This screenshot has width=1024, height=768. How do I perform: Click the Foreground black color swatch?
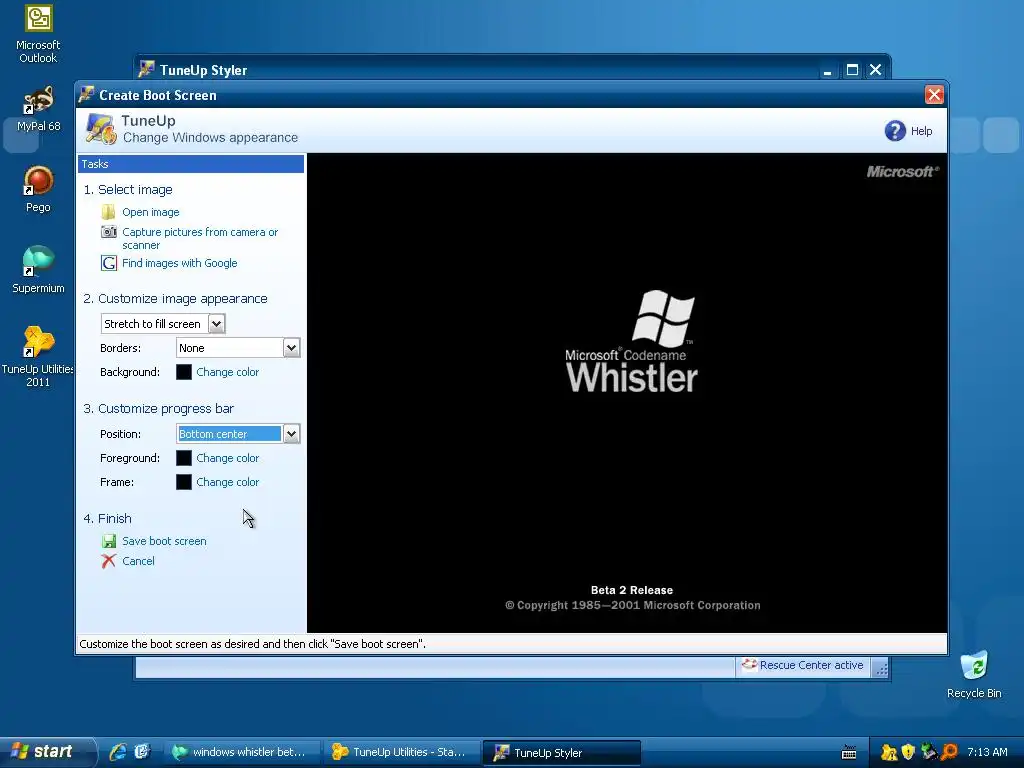184,458
